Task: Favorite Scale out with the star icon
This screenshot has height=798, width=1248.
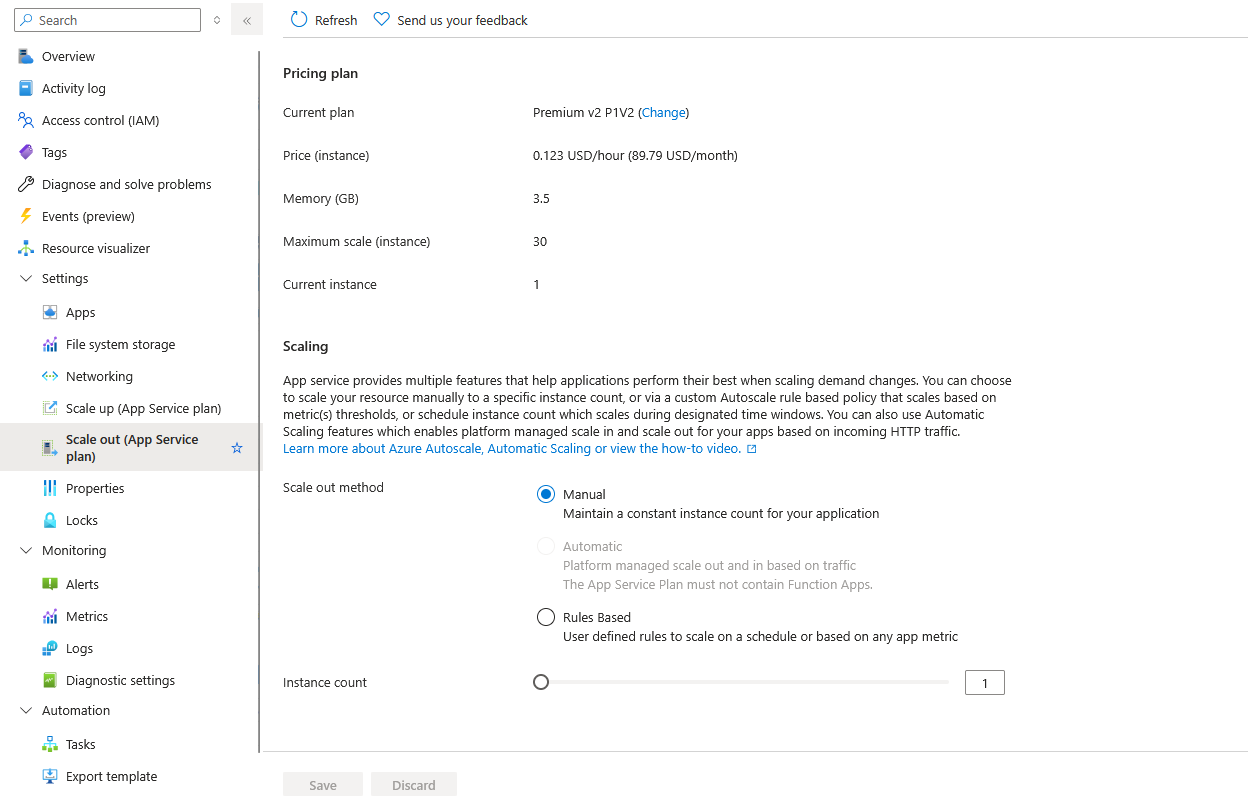Action: click(237, 448)
